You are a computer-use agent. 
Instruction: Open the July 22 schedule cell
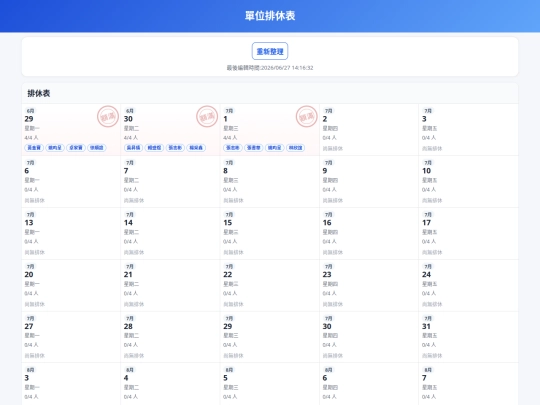(x=270, y=285)
